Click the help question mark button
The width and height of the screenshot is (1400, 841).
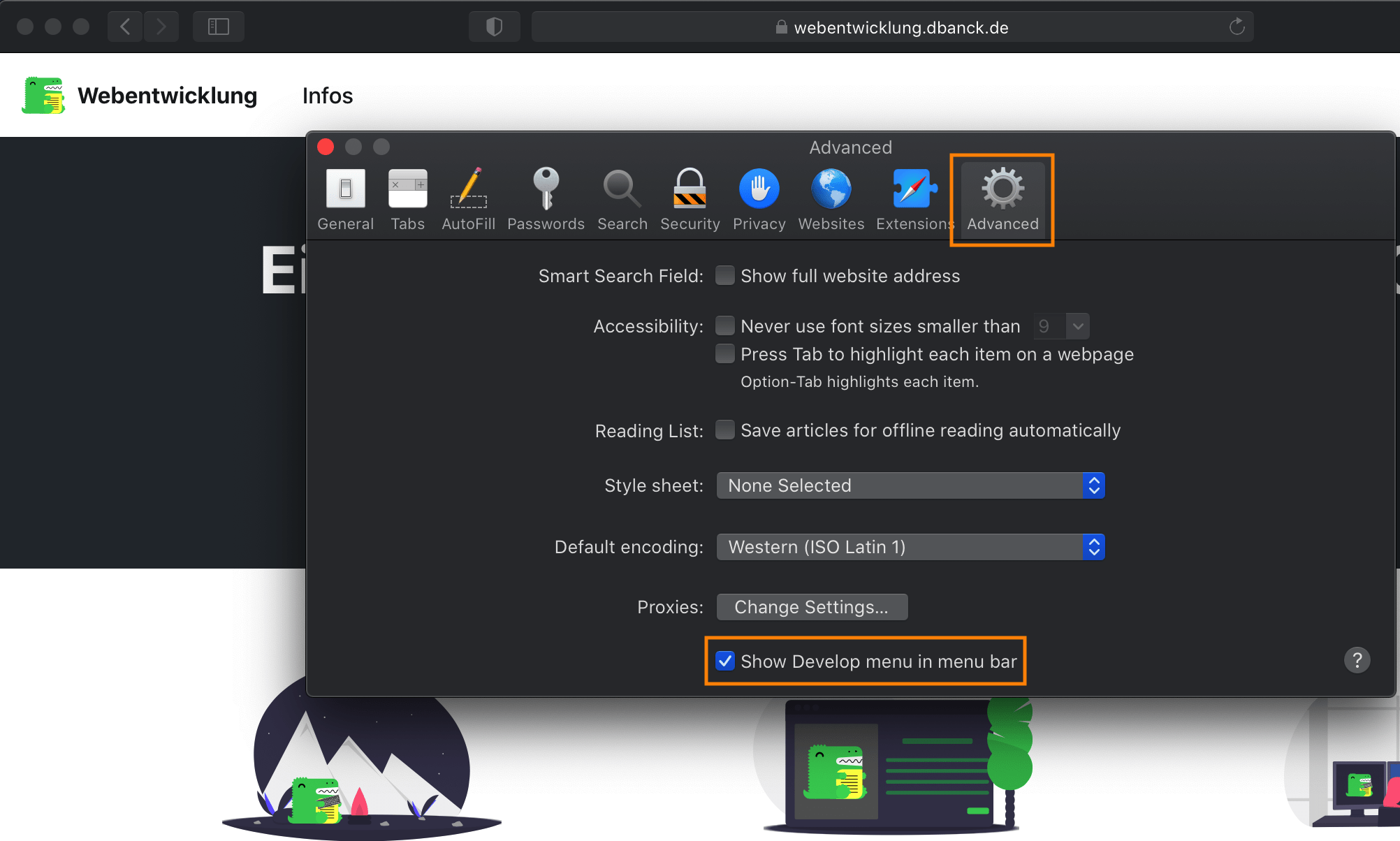pyautogui.click(x=1357, y=660)
